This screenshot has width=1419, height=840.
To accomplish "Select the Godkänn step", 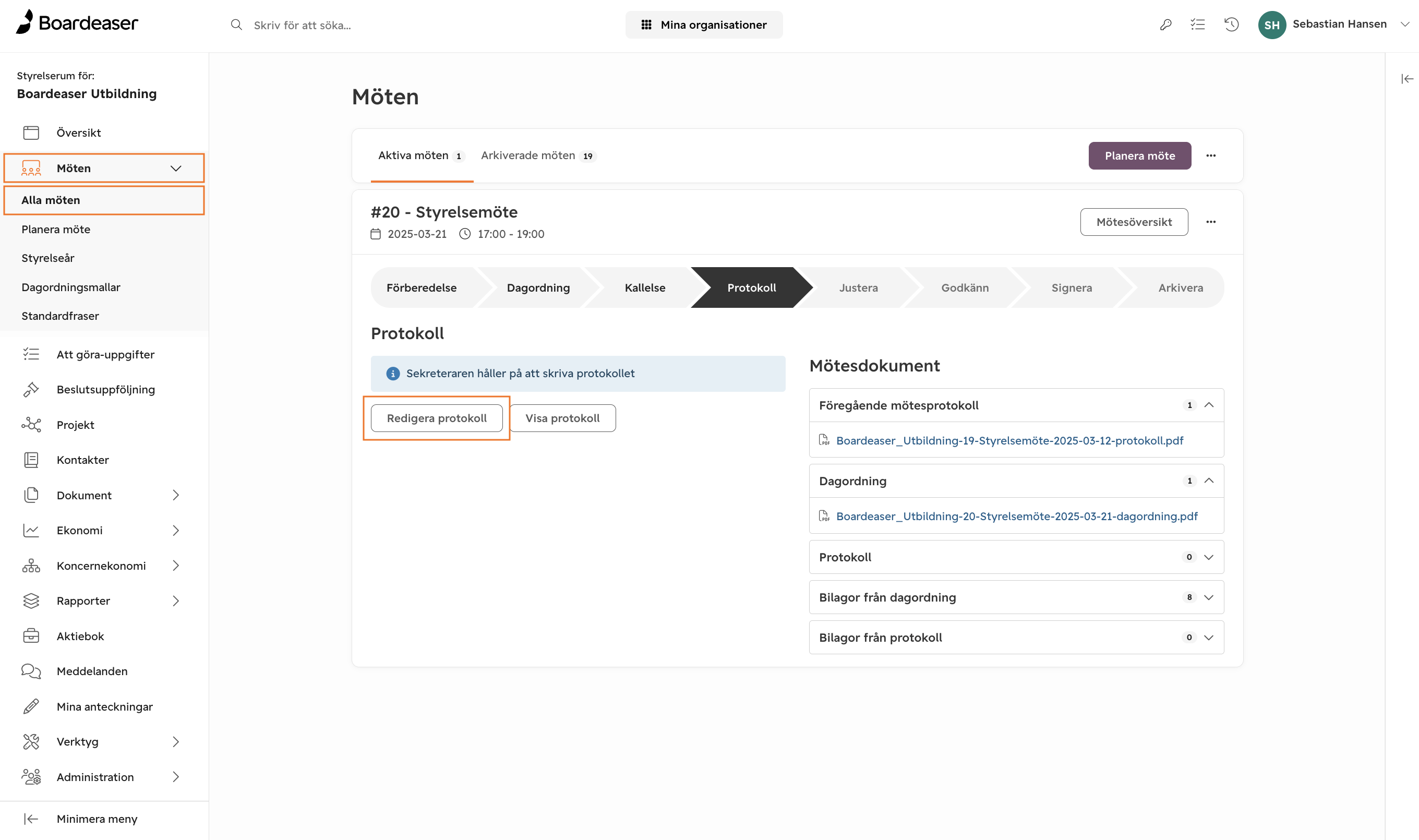I will click(965, 287).
